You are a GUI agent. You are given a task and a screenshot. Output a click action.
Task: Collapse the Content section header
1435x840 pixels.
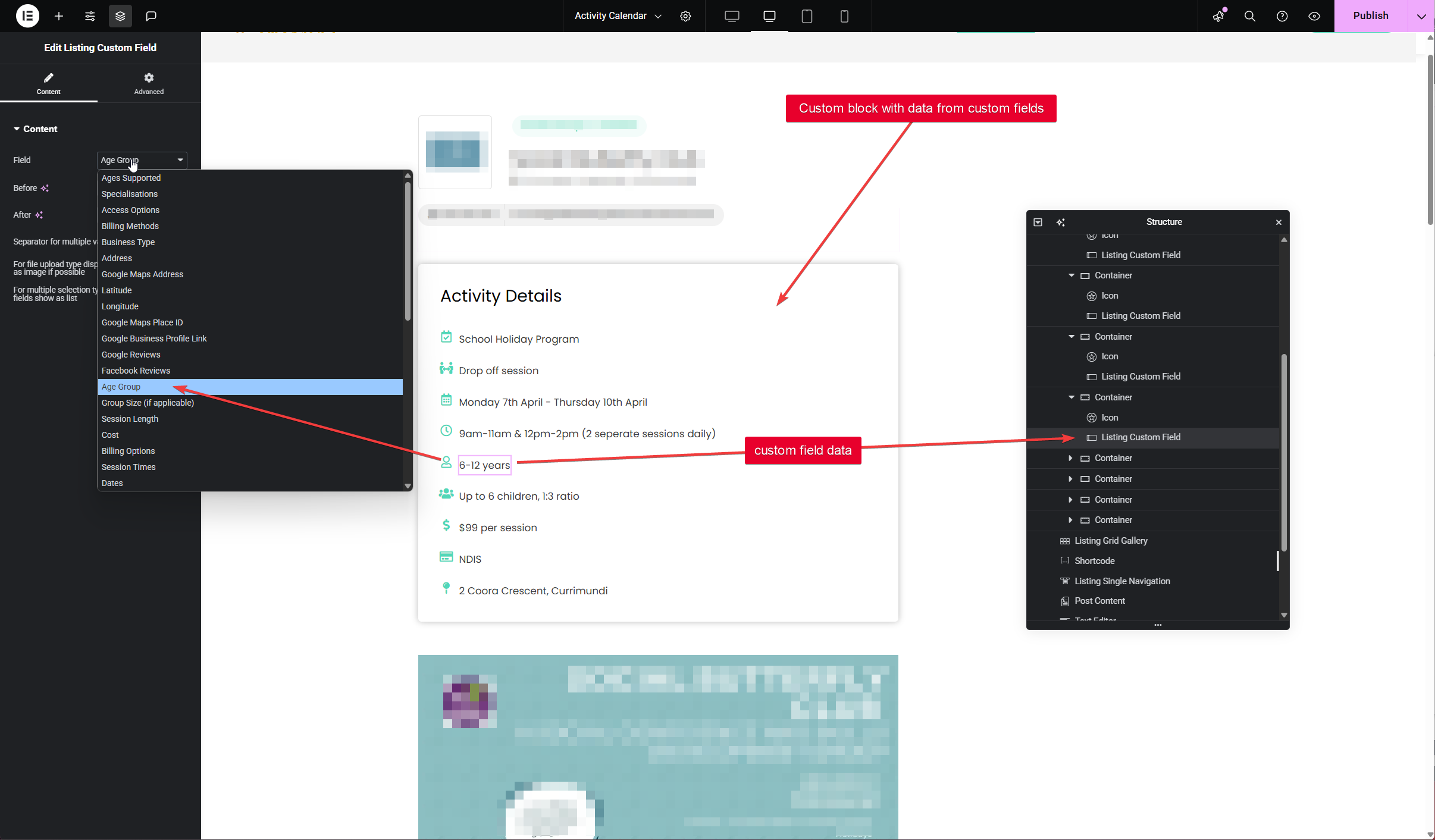(36, 129)
